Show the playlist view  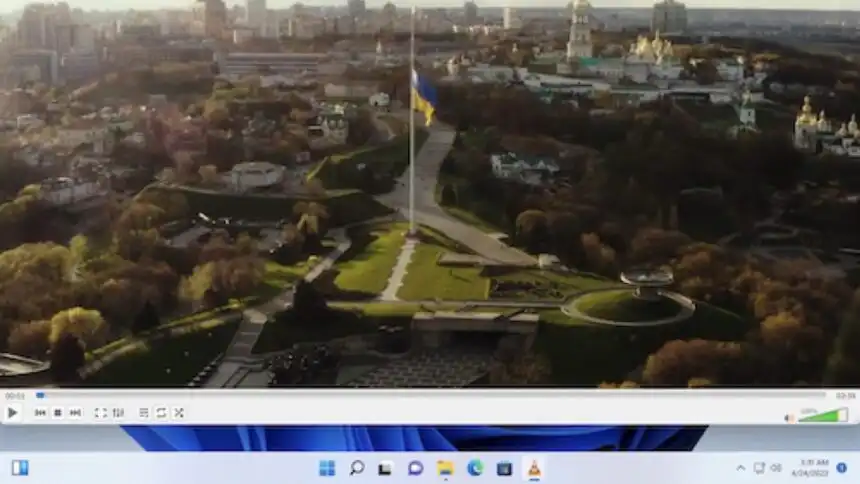[144, 413]
